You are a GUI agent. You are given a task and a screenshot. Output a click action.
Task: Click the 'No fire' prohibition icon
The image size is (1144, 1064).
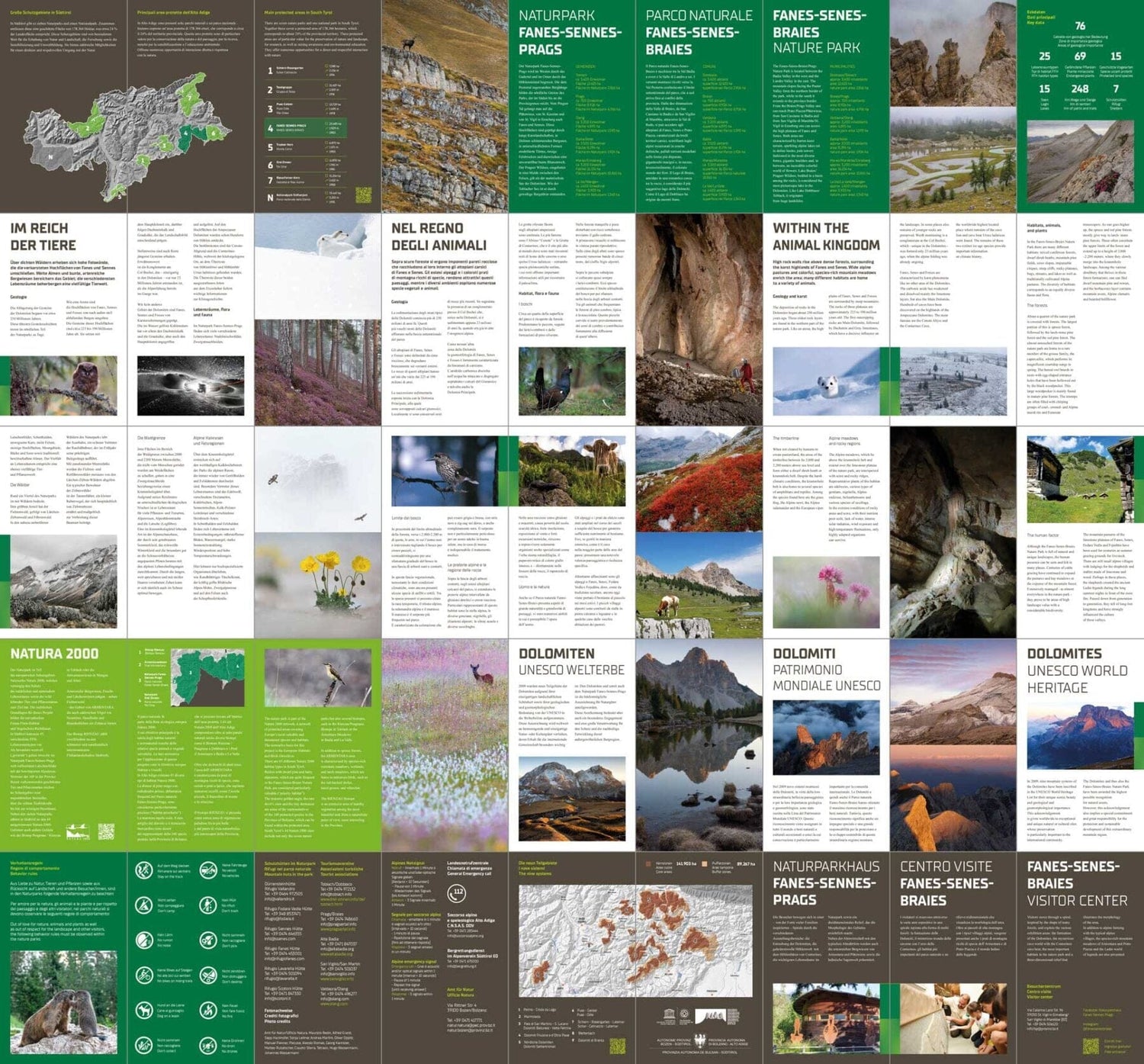(208, 1010)
